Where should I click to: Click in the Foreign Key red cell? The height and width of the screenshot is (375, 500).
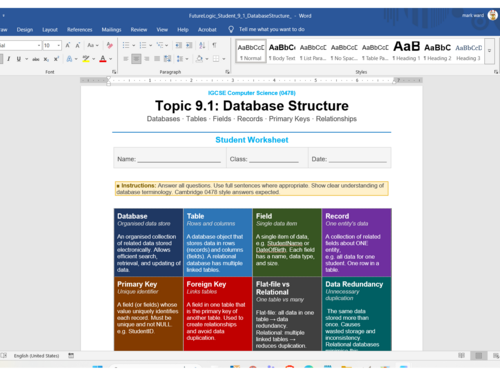[218, 314]
